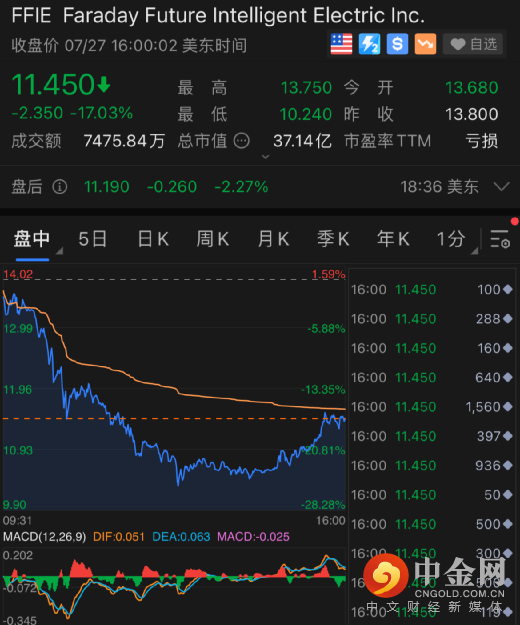Switch to the 日K chart tab

153,239
